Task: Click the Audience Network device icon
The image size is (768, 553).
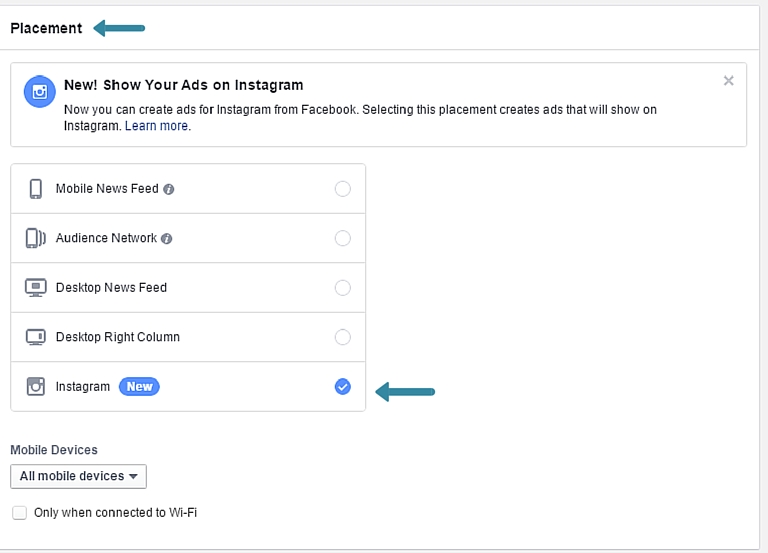Action: tap(35, 238)
